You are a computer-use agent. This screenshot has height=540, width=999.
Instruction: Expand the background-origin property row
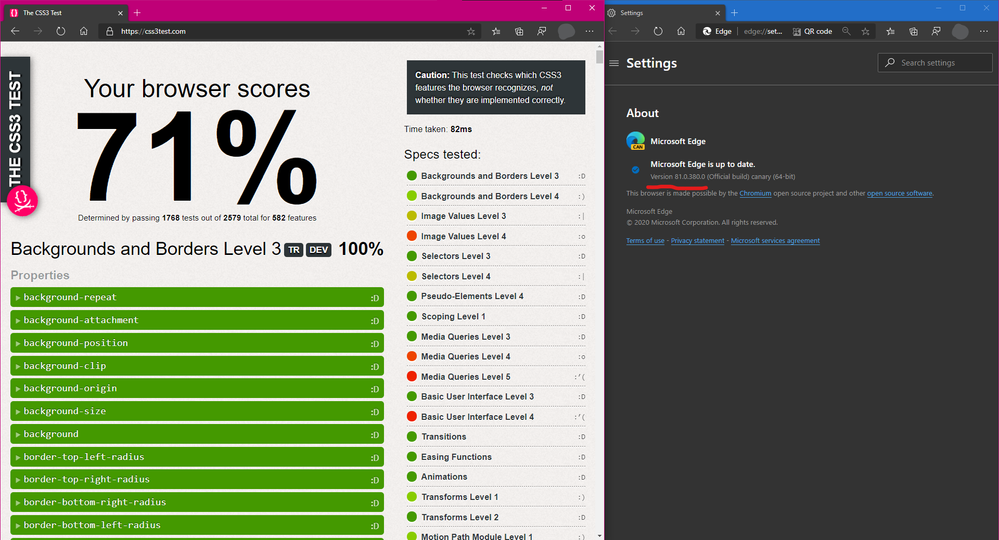(197, 388)
